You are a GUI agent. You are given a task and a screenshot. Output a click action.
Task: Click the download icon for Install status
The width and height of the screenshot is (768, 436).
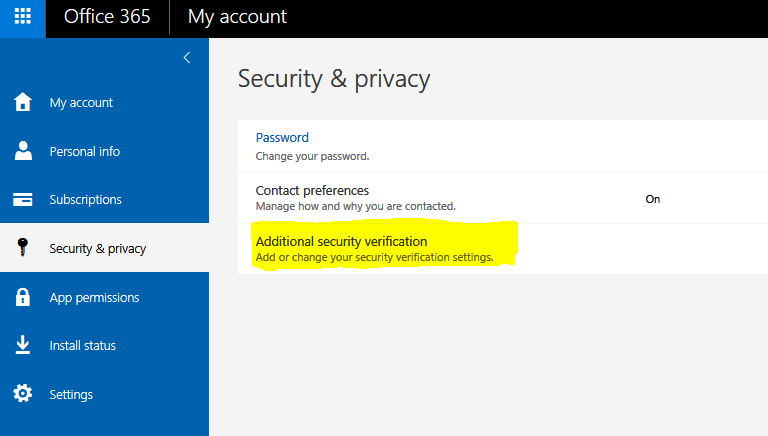(22, 345)
